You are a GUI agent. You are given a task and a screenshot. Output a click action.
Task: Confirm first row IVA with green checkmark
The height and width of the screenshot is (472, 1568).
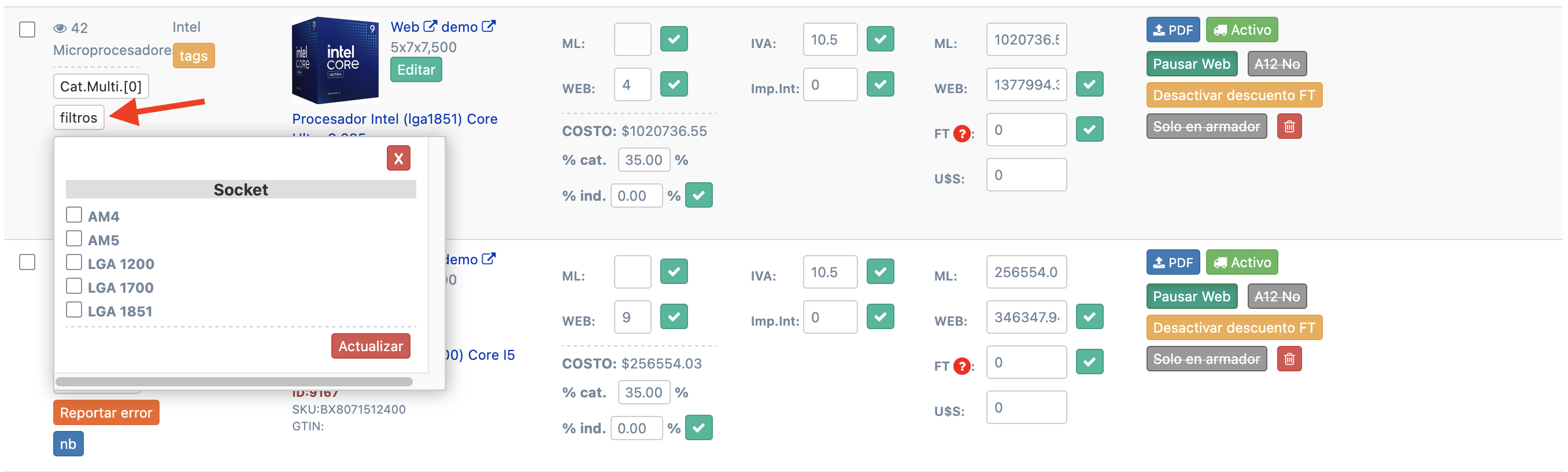pos(879,39)
